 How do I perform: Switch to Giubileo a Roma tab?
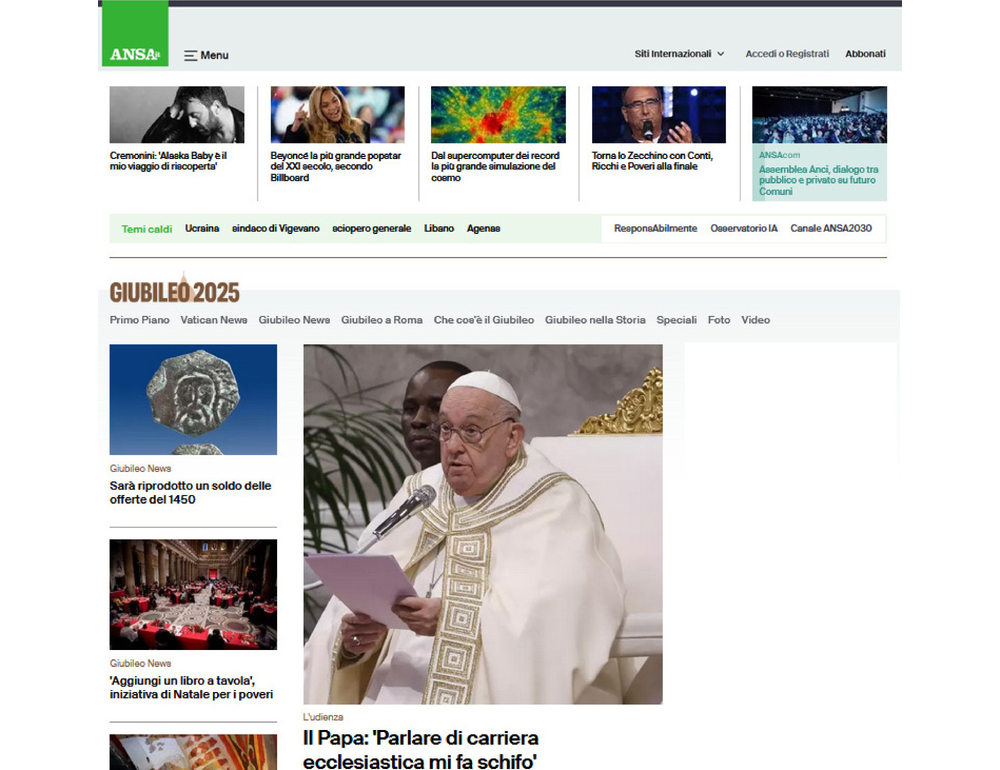(381, 320)
